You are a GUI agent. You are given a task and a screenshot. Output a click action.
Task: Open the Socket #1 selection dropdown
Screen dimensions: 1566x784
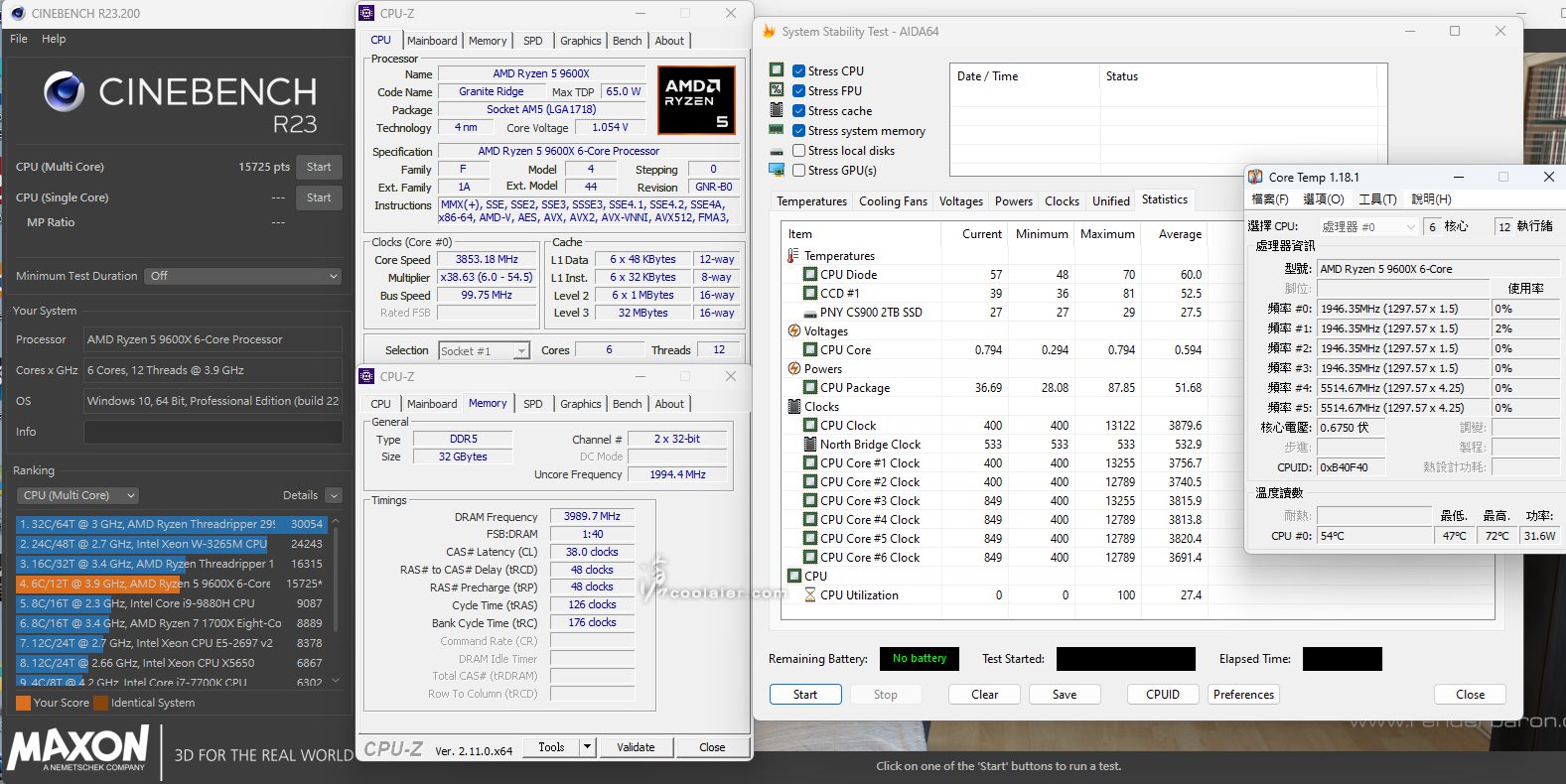point(484,350)
